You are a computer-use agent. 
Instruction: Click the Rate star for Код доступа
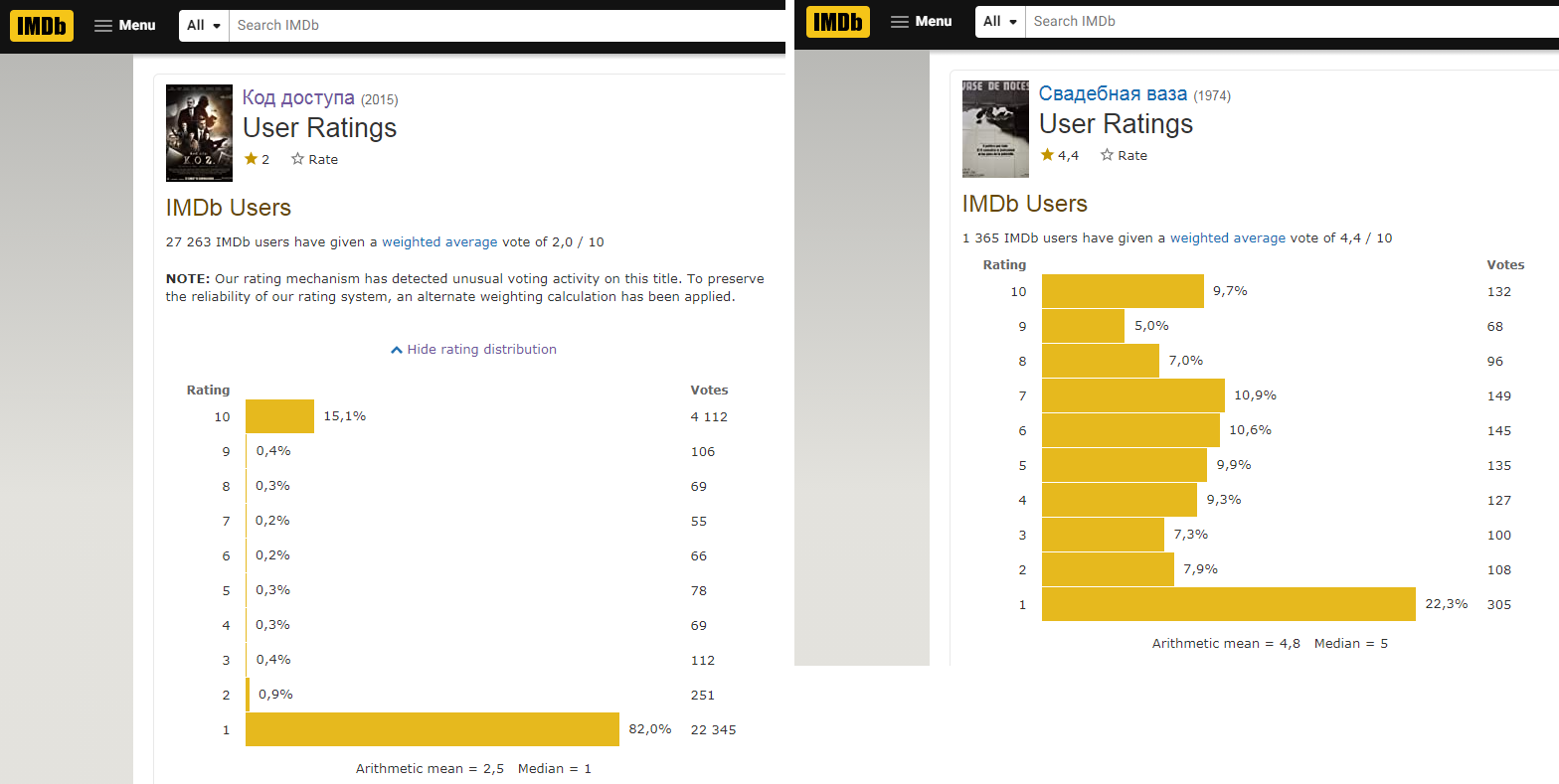pyautogui.click(x=298, y=159)
